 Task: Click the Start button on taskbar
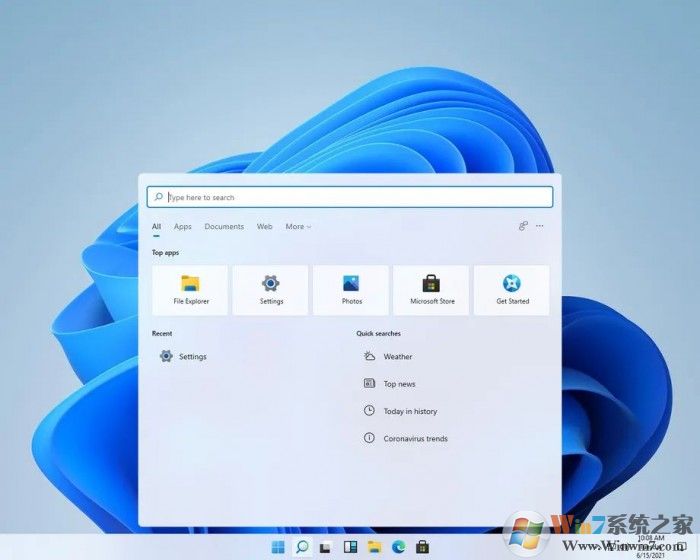tap(278, 547)
